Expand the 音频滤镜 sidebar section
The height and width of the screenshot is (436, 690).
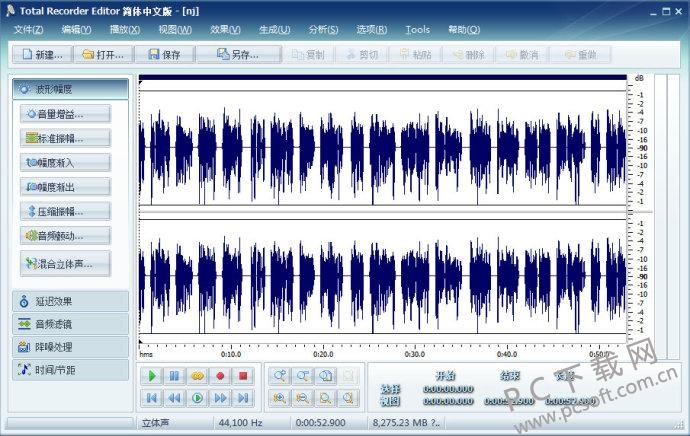(70, 324)
